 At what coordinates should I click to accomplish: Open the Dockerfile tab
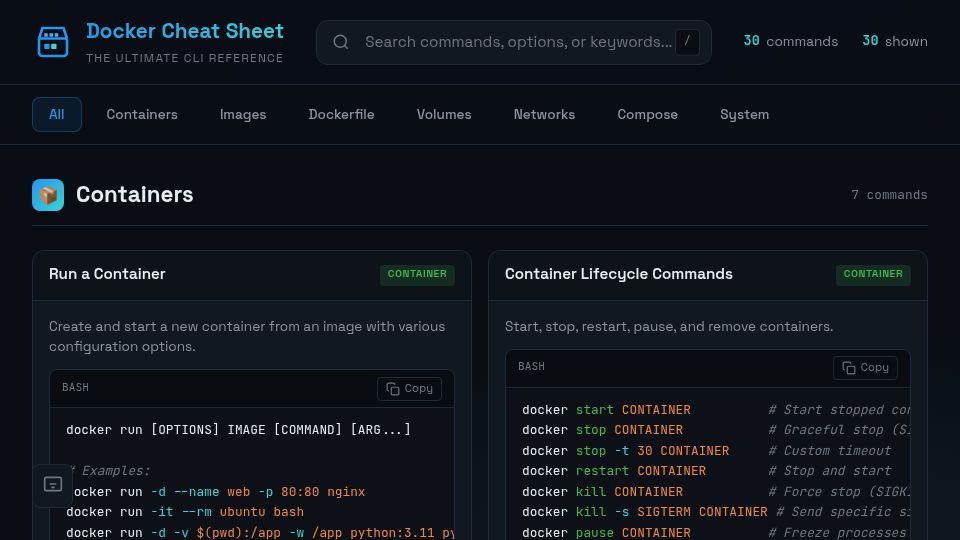341,114
